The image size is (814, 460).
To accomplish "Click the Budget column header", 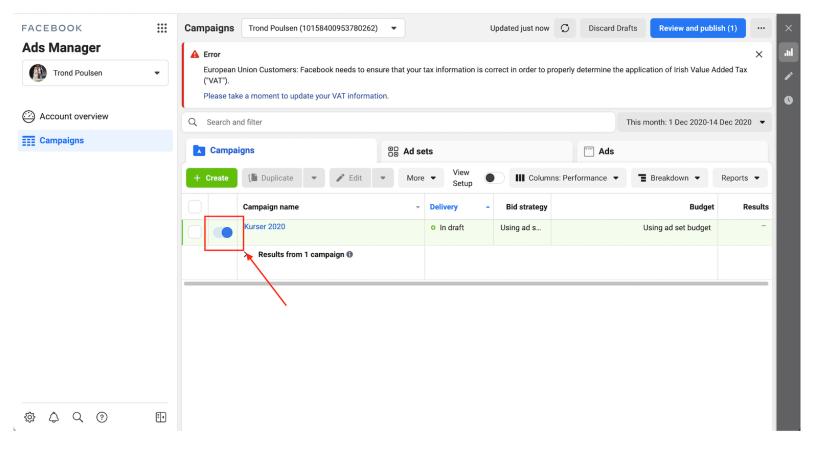I will (x=701, y=207).
